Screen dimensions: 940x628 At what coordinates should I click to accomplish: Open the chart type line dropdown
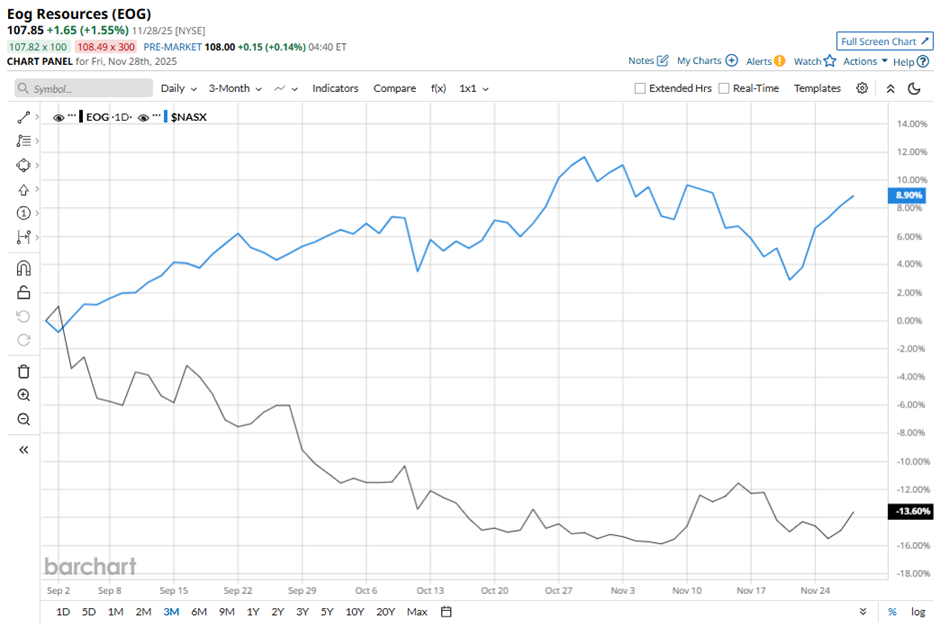tap(286, 89)
